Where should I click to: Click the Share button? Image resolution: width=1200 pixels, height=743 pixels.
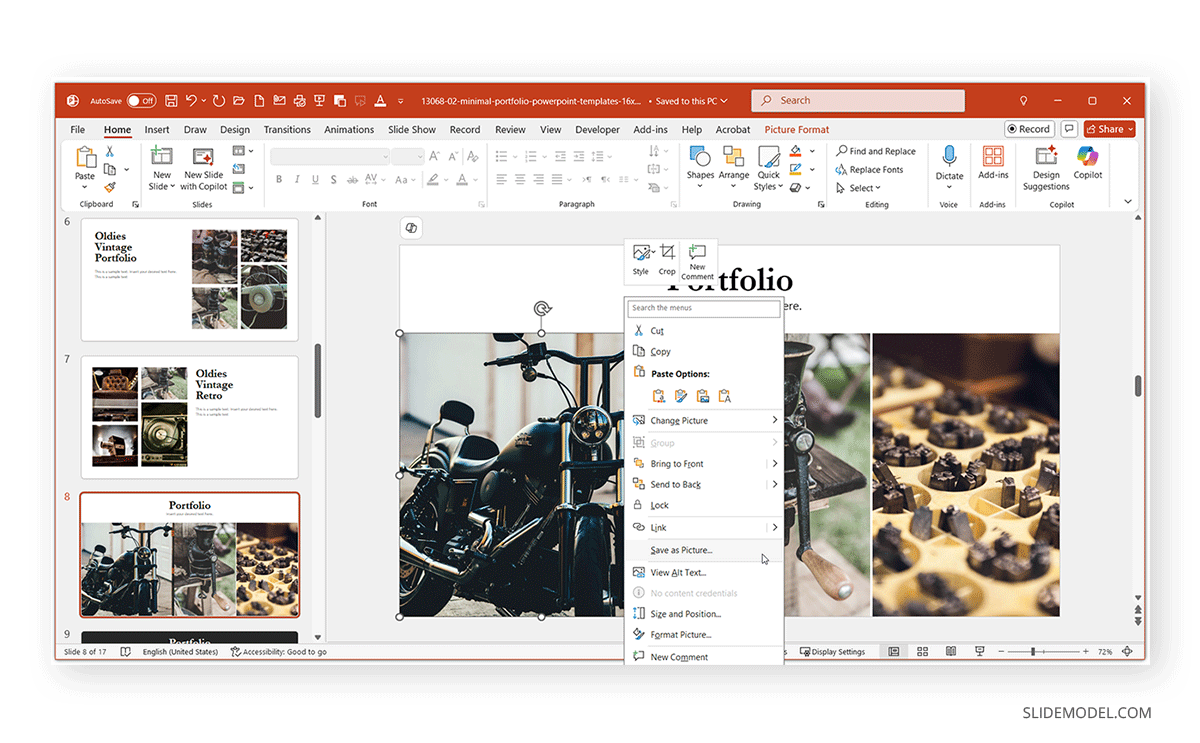coord(1110,129)
